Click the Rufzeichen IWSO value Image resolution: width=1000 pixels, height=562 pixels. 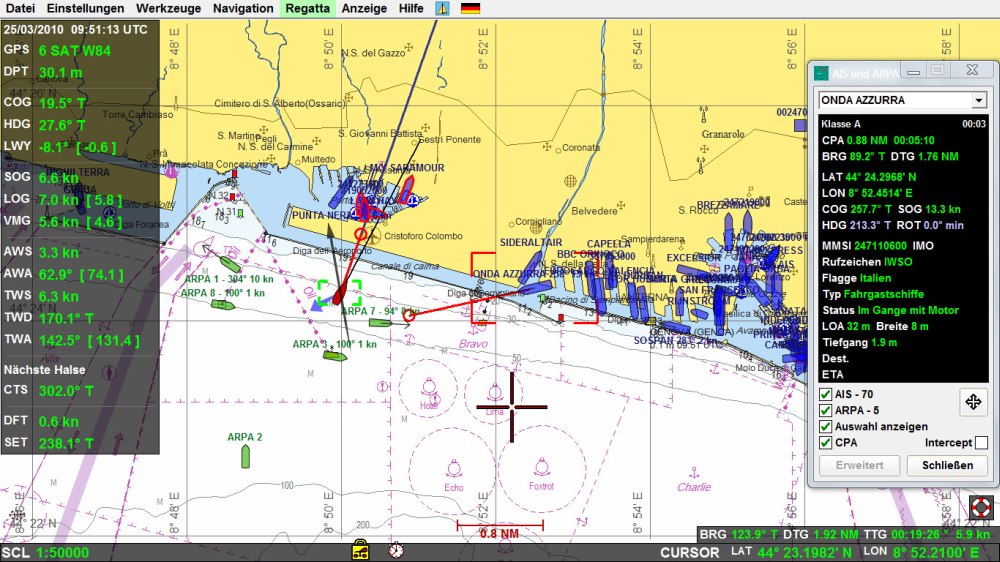pos(898,262)
